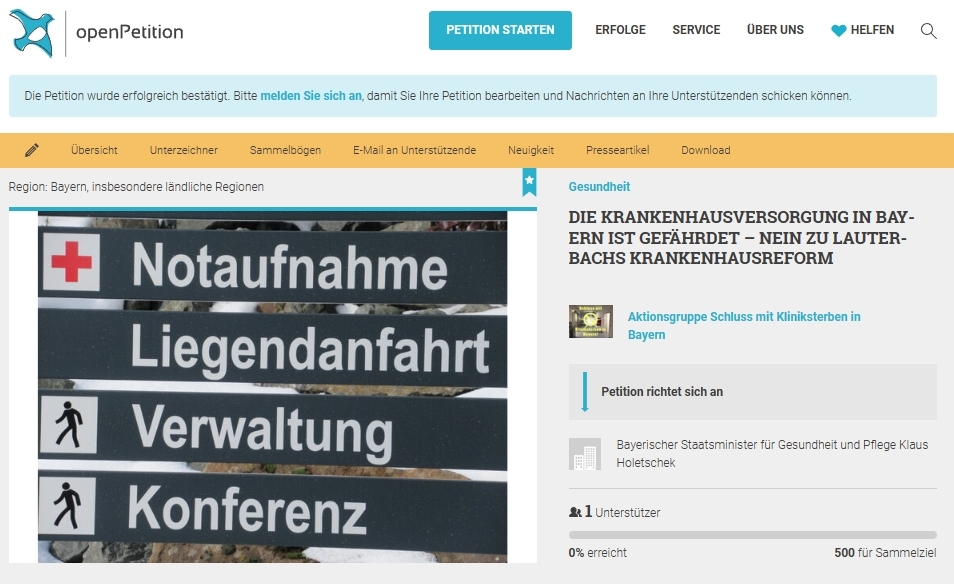This screenshot has height=584, width=954.
Task: Go to the Sammelbögen tab
Action: click(x=285, y=150)
